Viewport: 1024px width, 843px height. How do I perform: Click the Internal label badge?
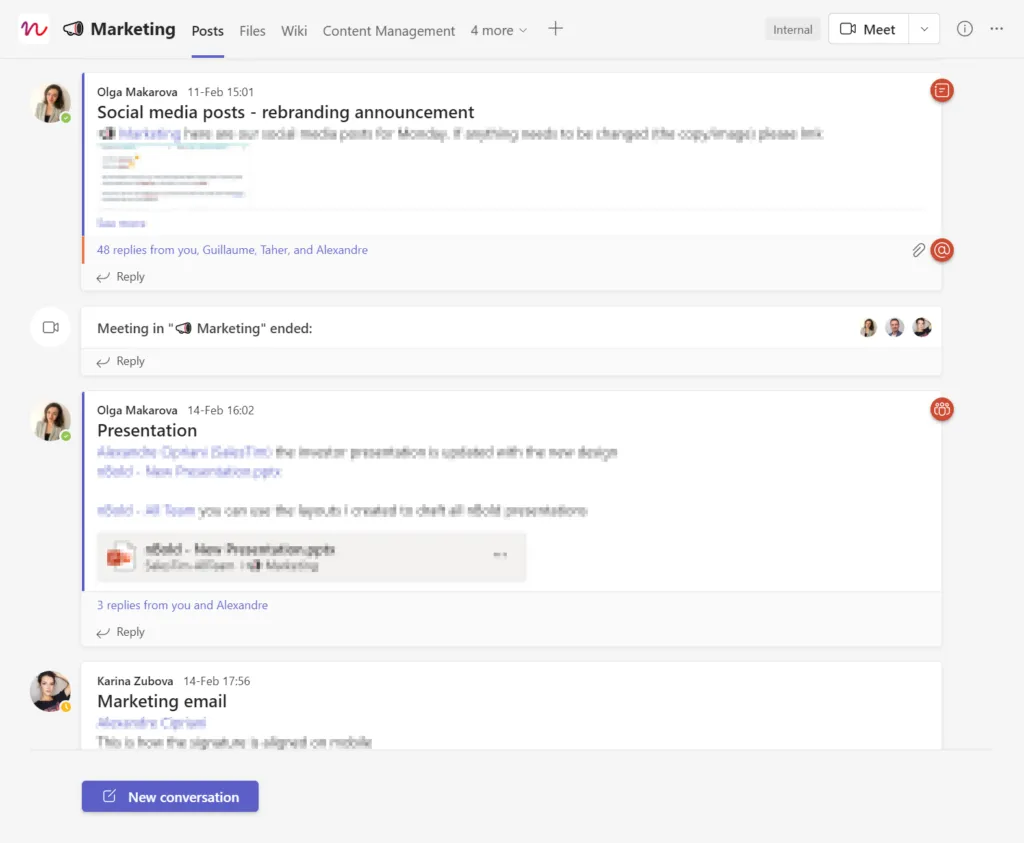pos(792,29)
